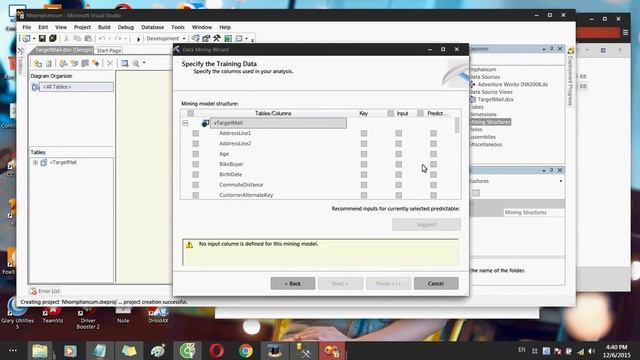Check the Key box for CustomerAlternateKey
This screenshot has height=360, width=640.
pos(364,195)
